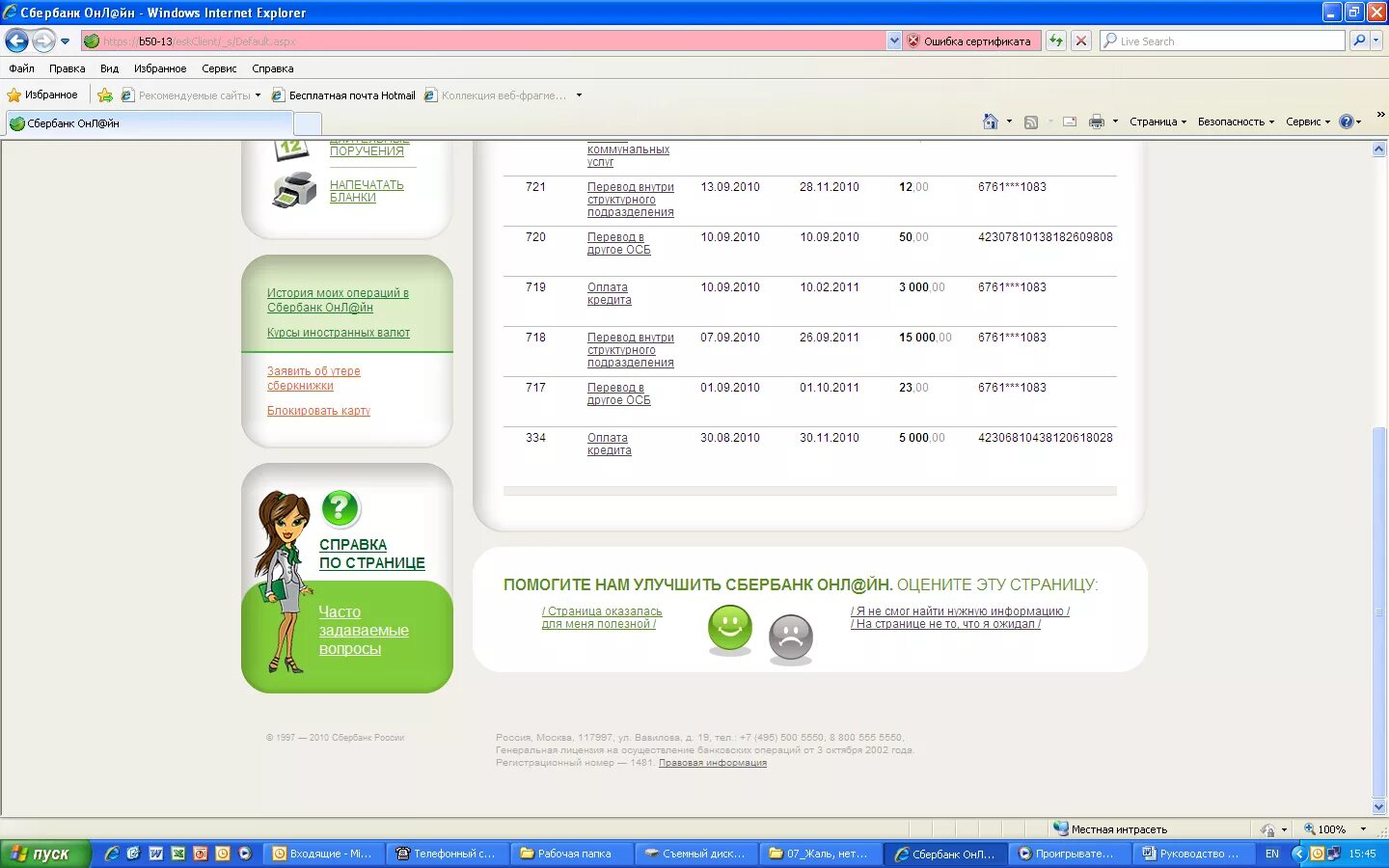Click the green question mark help icon

(340, 508)
